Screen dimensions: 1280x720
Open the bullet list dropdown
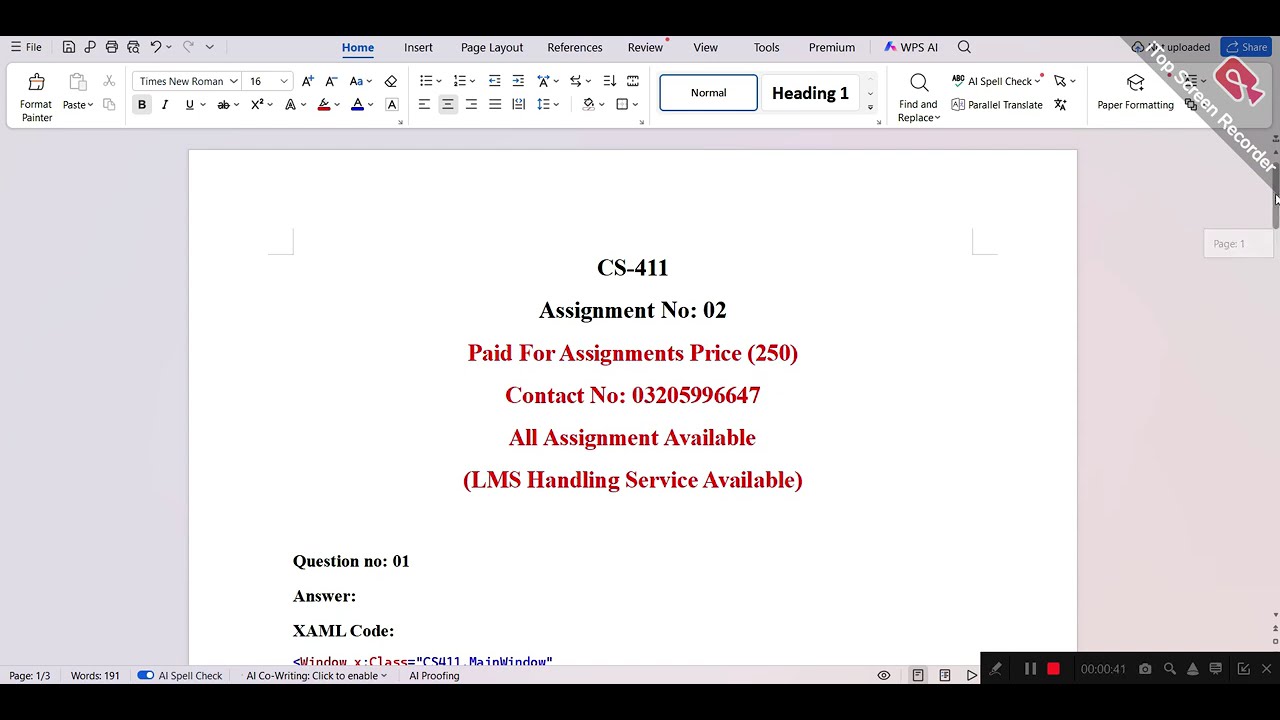438,81
